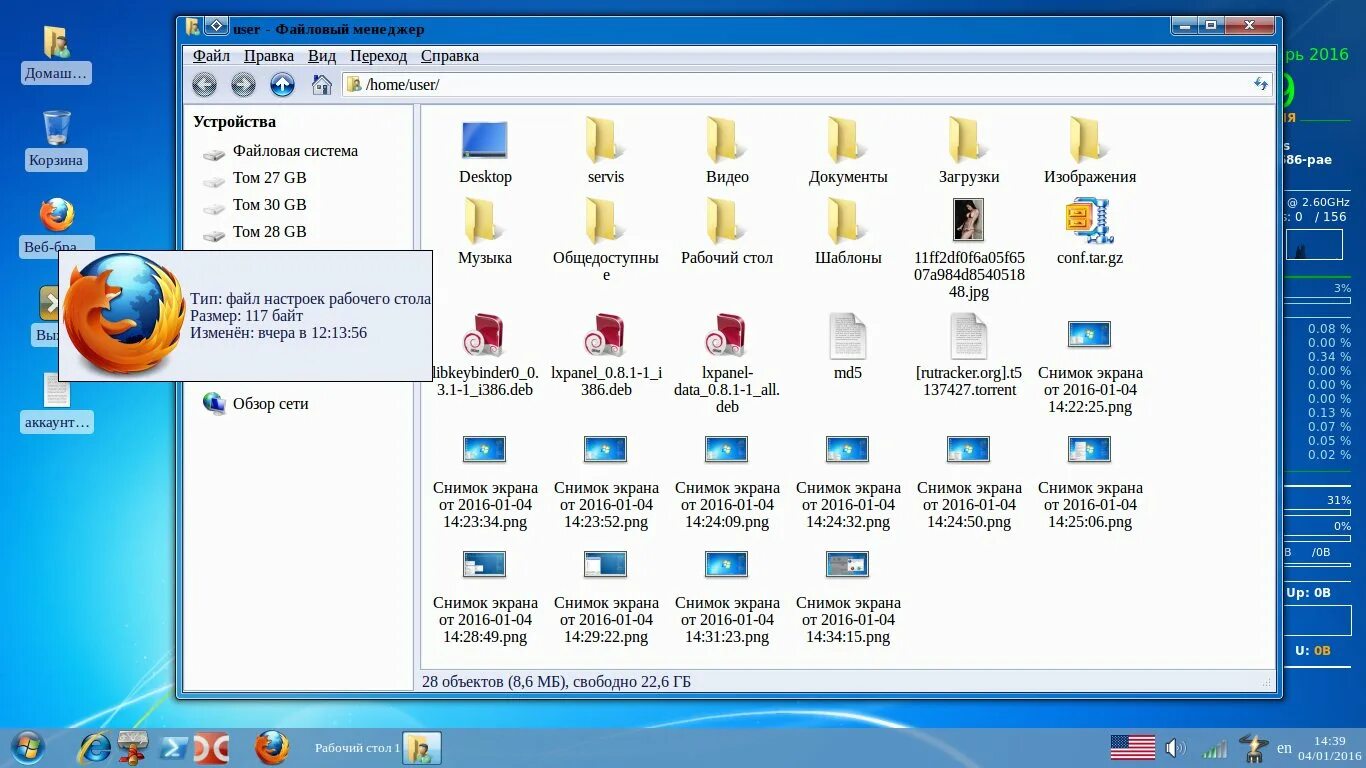
Task: Select lxpanel-data_0.8.1-1_all.deb package
Action: [727, 363]
